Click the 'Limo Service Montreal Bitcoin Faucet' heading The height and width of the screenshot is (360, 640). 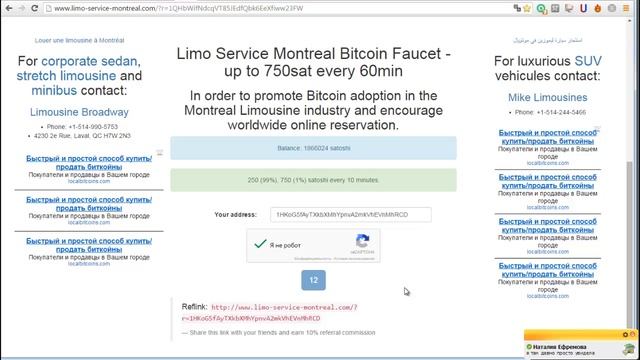[313, 62]
